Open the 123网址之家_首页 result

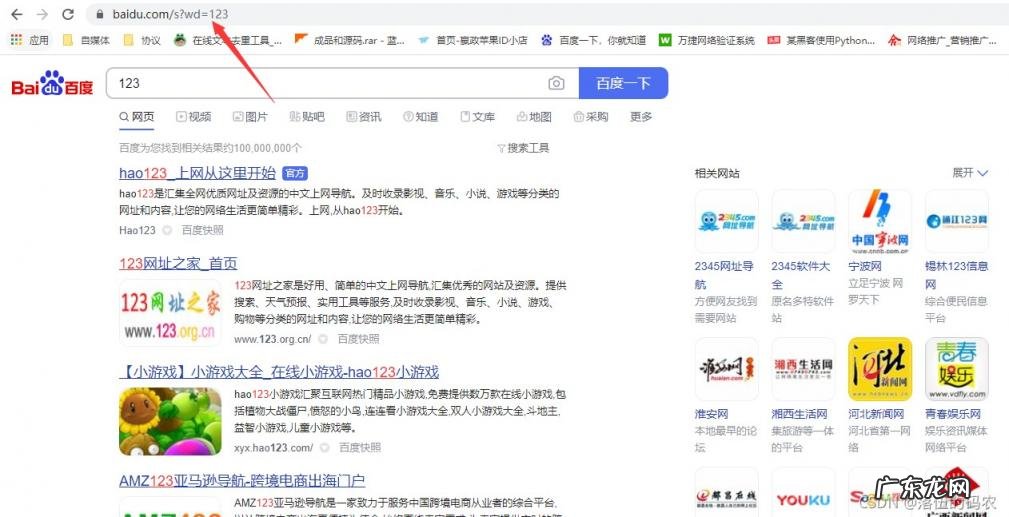[178, 263]
